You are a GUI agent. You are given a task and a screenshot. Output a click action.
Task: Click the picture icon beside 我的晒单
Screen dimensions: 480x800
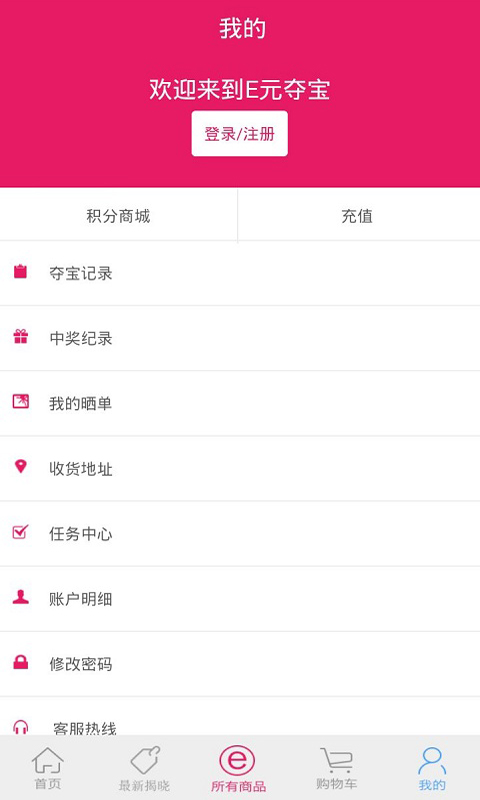[x=20, y=402]
